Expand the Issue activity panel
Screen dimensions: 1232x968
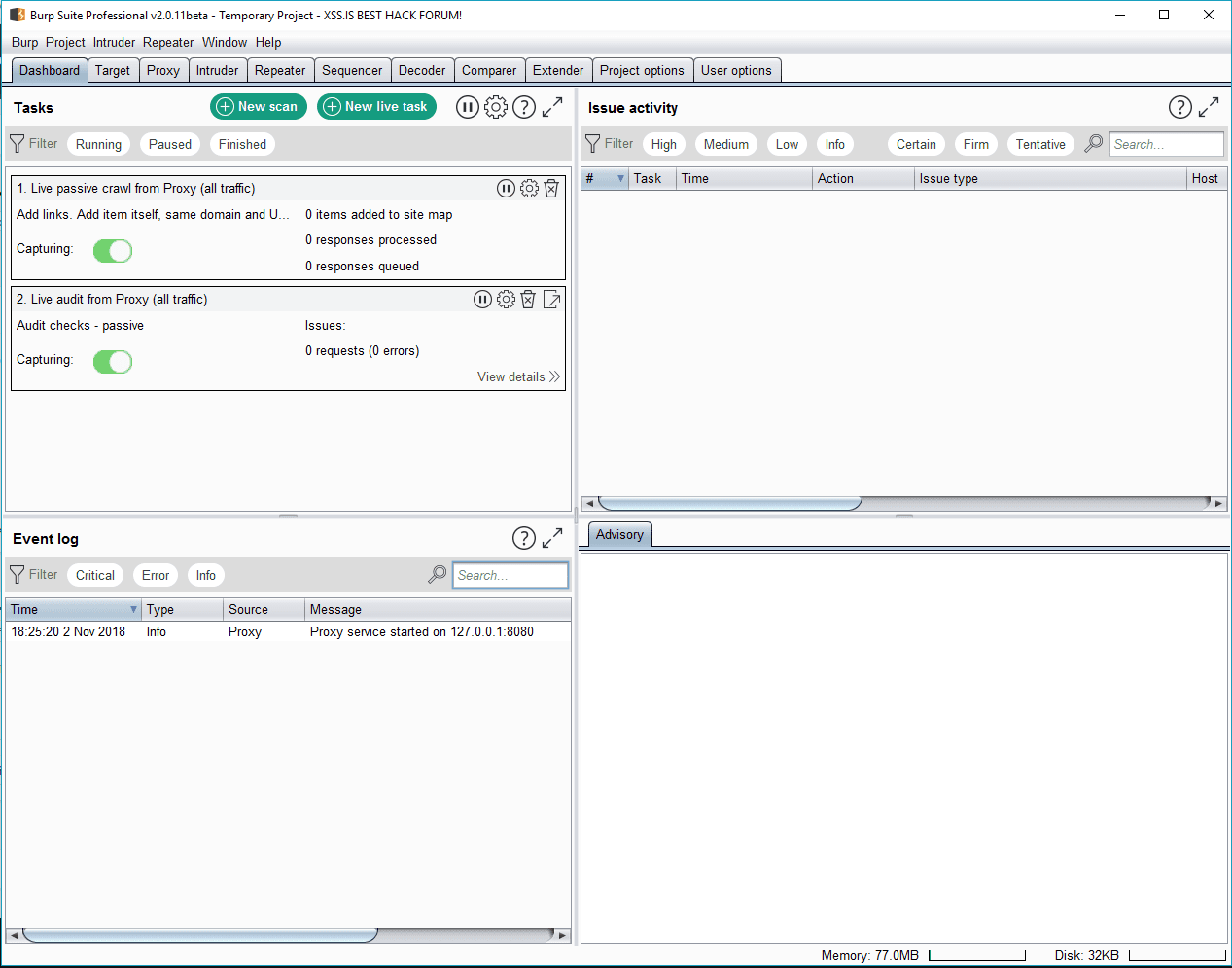coord(1209,107)
